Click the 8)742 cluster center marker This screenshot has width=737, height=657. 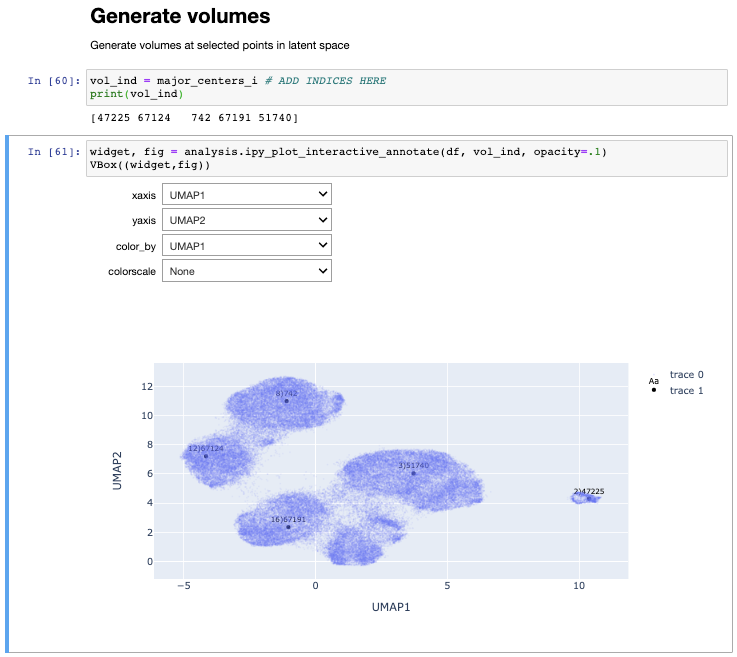286,401
